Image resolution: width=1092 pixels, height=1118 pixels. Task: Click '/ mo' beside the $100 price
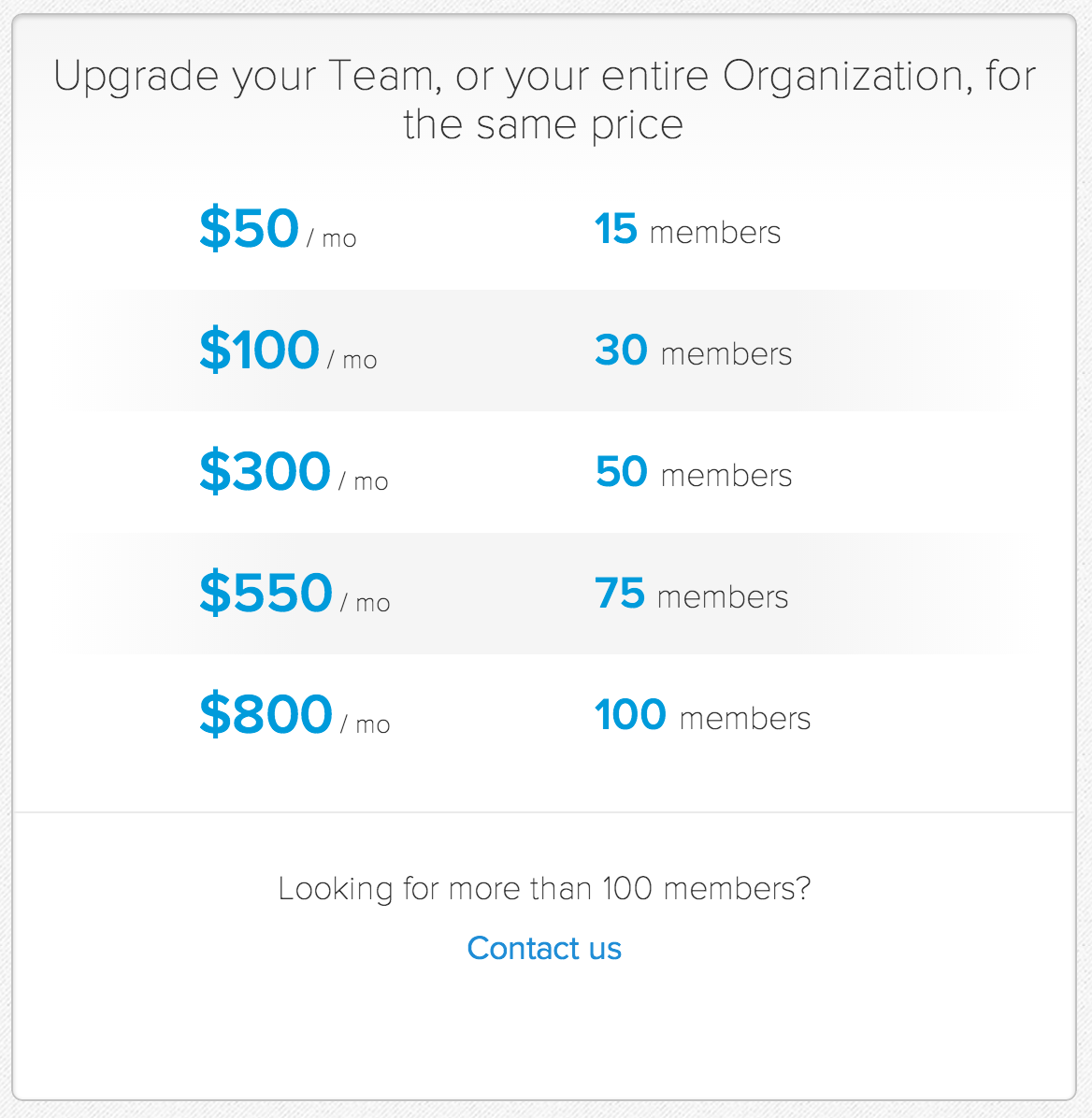(x=352, y=360)
